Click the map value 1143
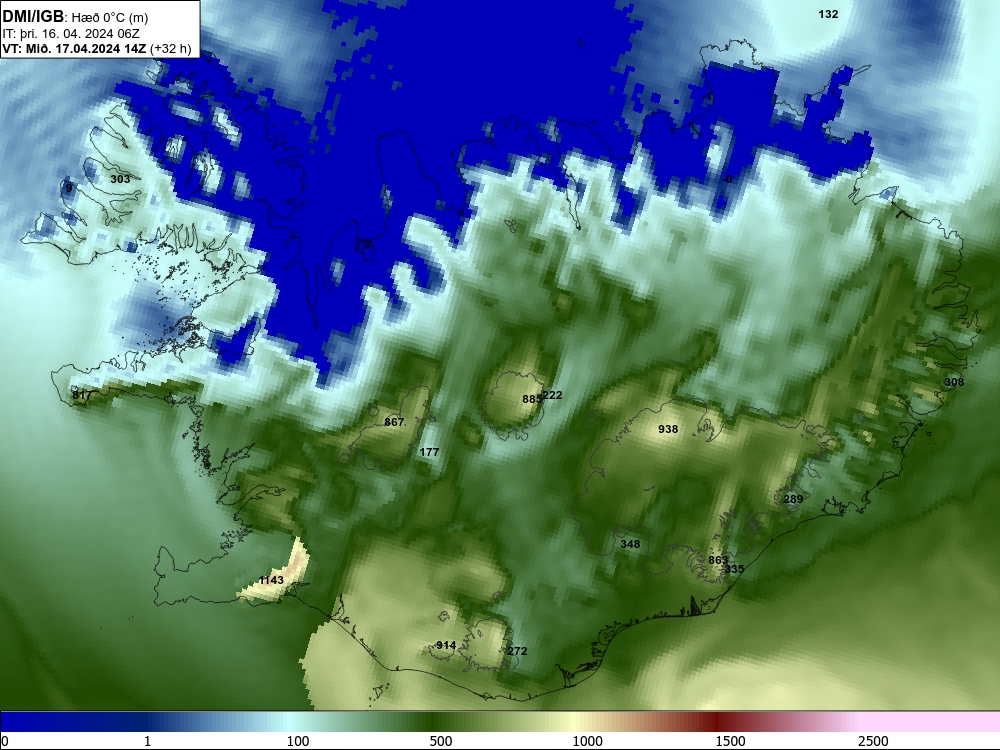1000x750 pixels. point(271,580)
